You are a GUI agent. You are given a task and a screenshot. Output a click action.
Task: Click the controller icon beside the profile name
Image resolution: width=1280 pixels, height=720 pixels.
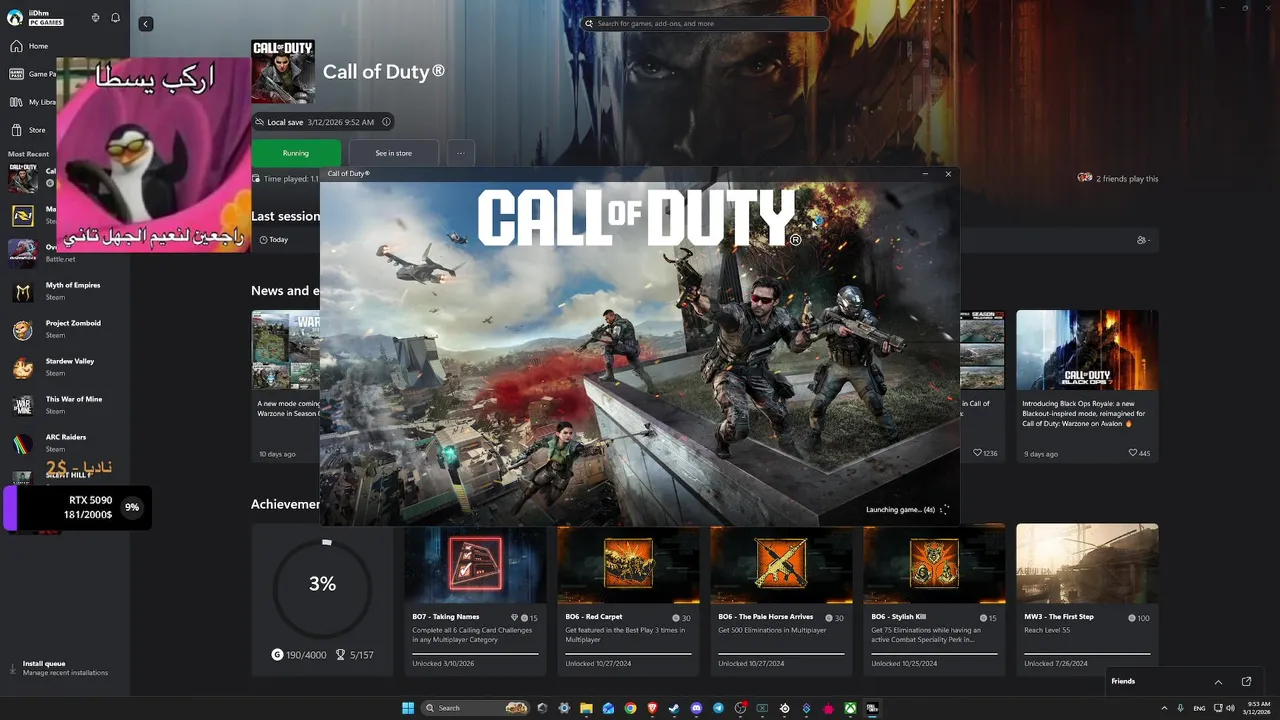coord(95,18)
